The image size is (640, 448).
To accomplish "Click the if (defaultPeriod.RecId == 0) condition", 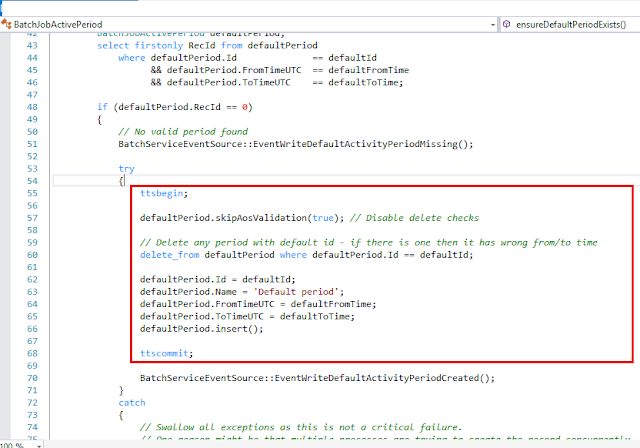I will pyautogui.click(x=175, y=106).
